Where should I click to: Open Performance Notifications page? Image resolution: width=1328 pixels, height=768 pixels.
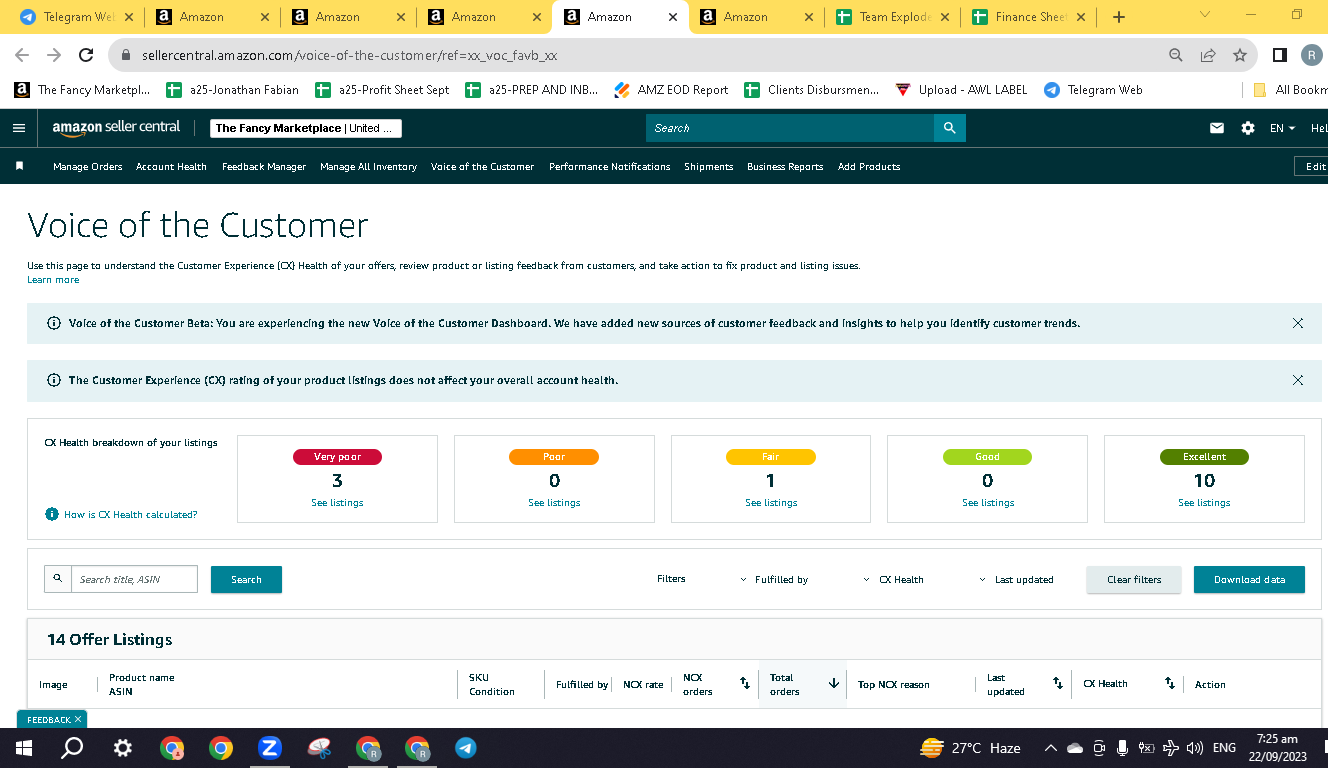[x=610, y=167]
